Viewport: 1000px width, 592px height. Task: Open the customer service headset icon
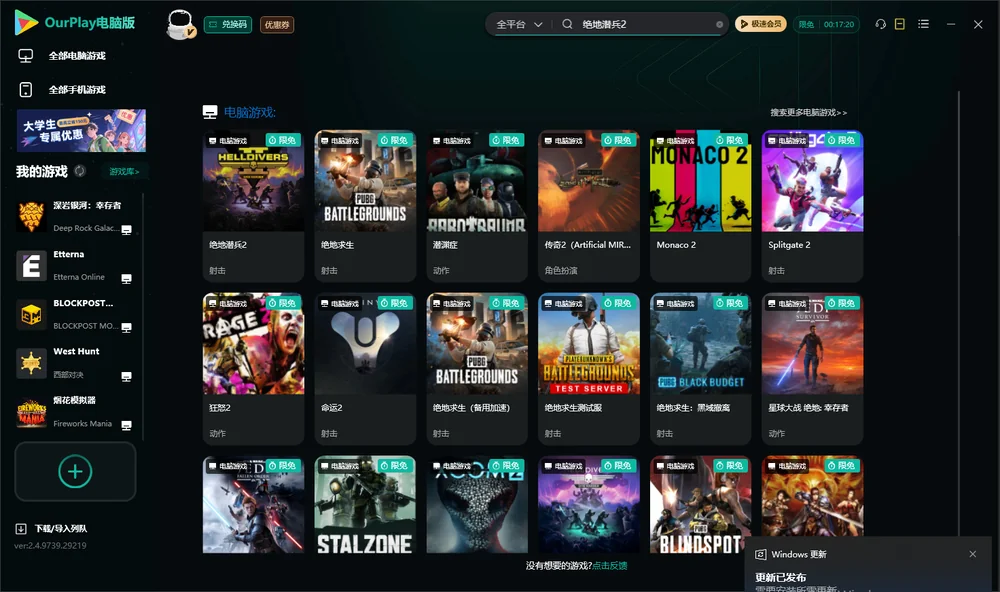[880, 24]
